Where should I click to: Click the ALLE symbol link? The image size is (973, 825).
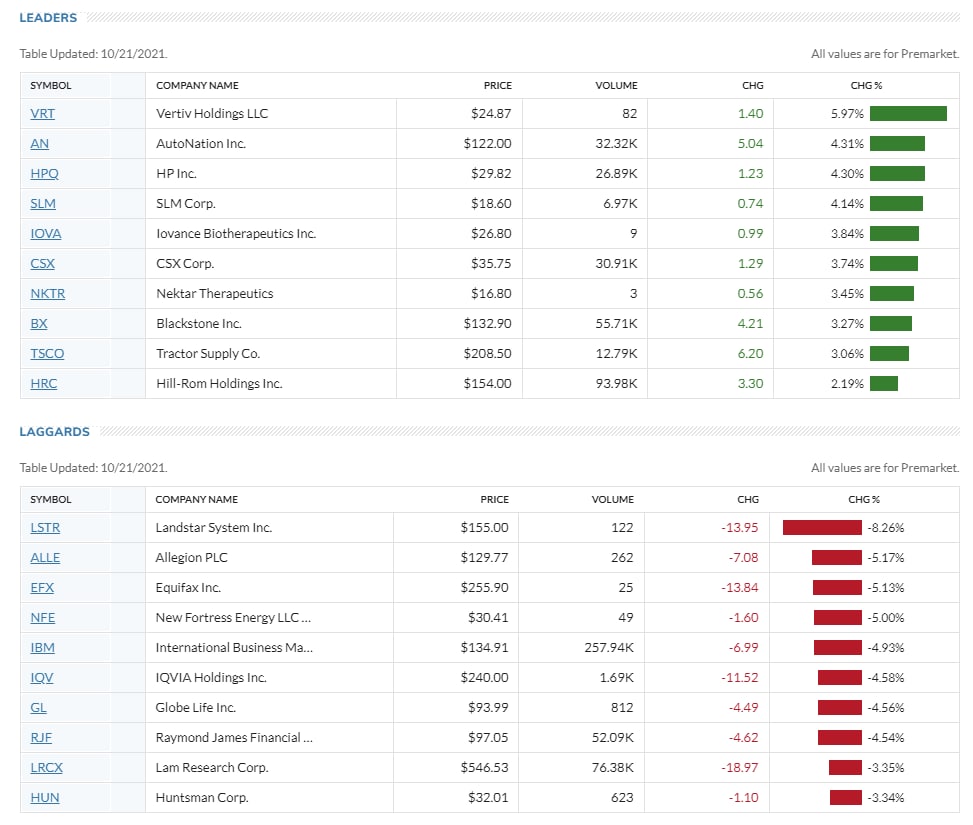click(x=45, y=557)
